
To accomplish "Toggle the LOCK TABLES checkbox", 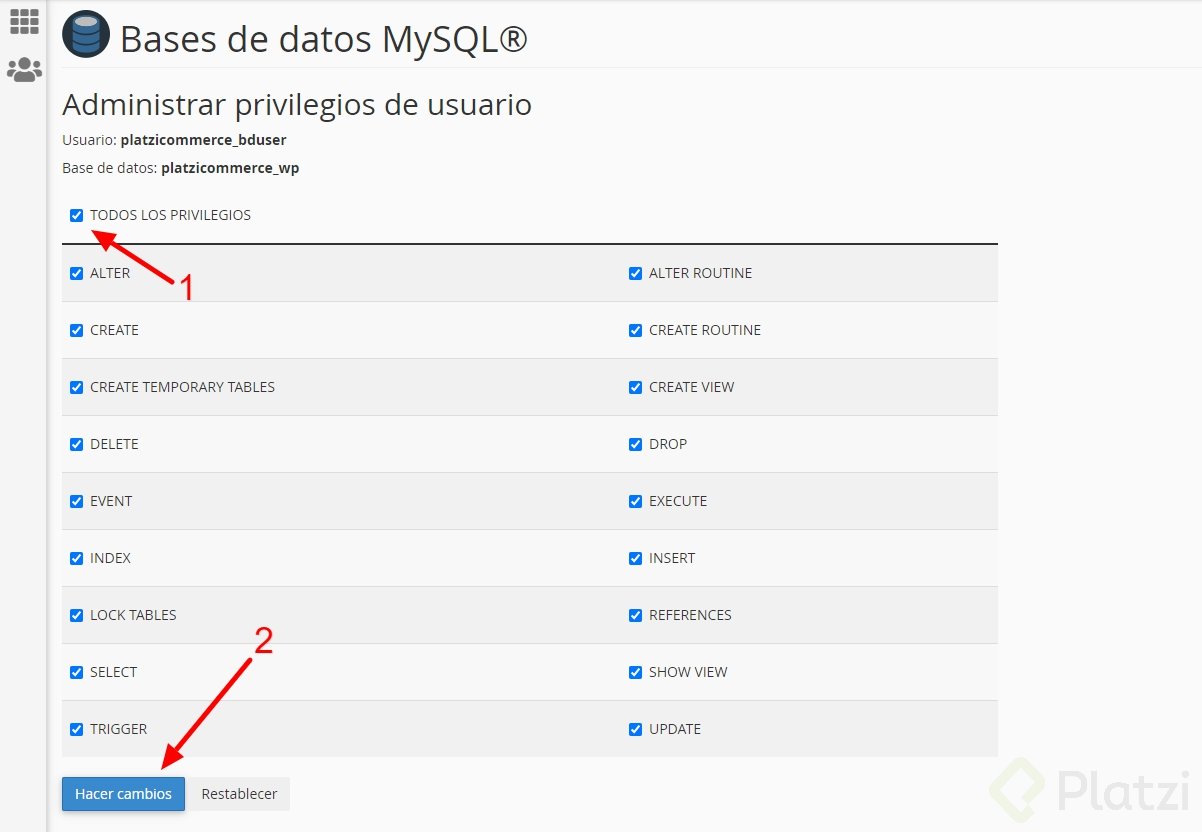I will point(77,615).
